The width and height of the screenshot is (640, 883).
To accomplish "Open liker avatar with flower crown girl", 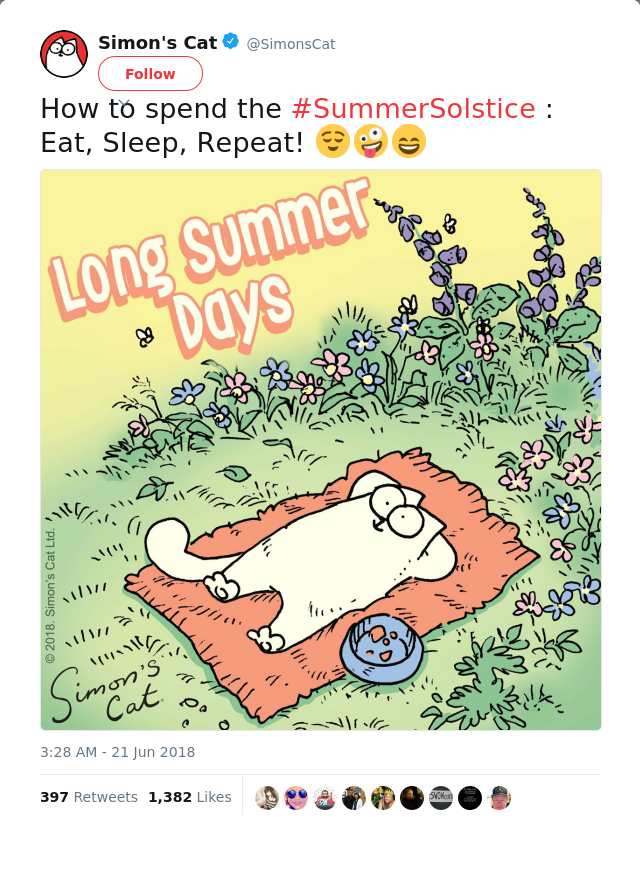I will [x=383, y=798].
